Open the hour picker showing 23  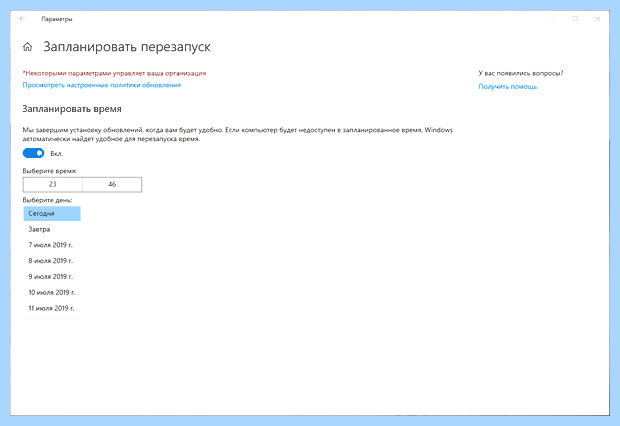click(x=53, y=184)
